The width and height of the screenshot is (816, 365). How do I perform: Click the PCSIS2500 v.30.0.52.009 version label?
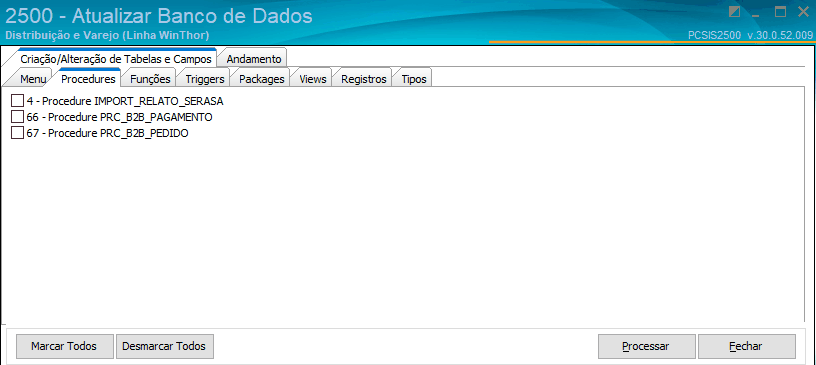coord(750,36)
